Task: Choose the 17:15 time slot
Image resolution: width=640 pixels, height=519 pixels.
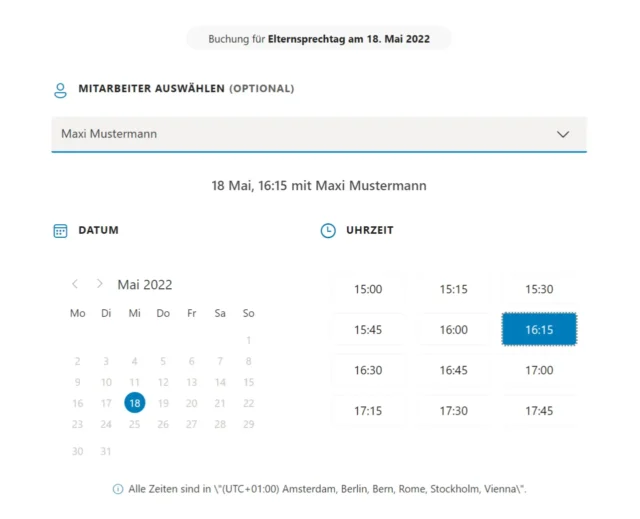Action: click(x=368, y=411)
